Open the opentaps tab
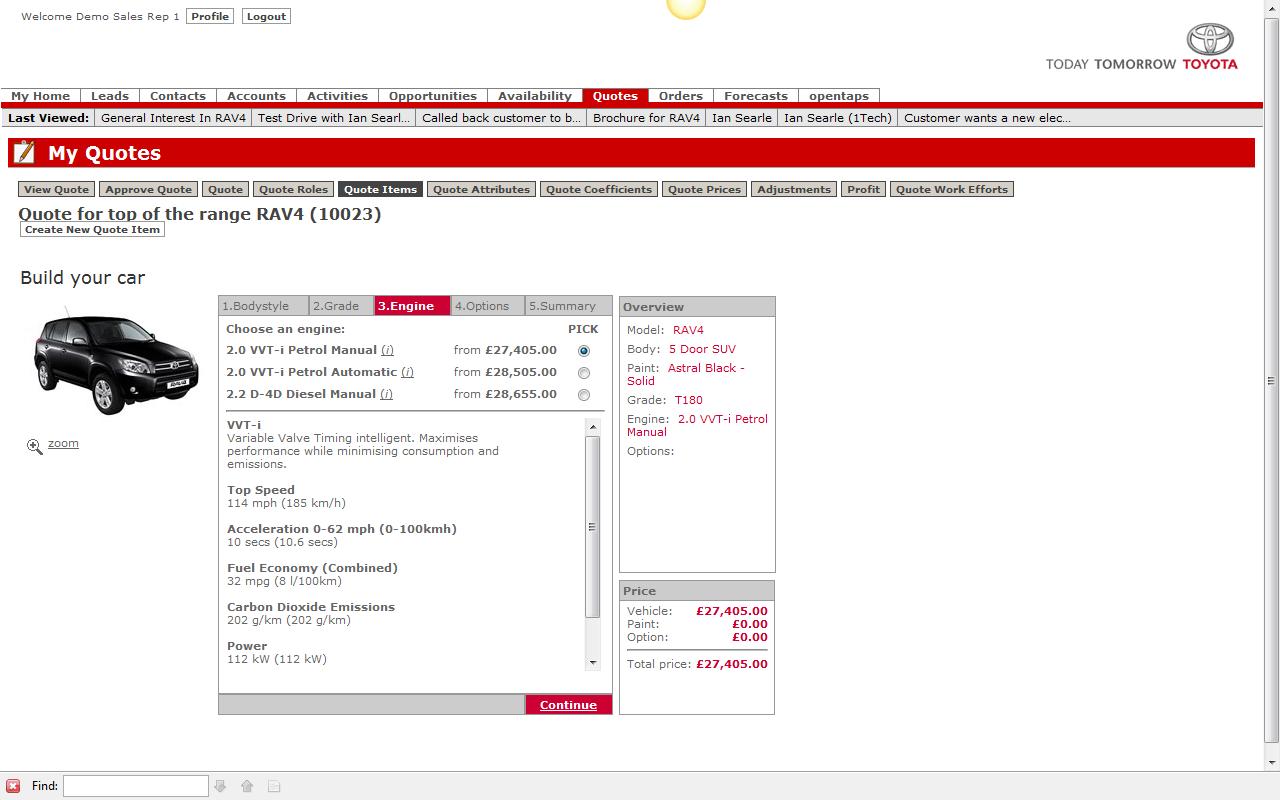 839,96
